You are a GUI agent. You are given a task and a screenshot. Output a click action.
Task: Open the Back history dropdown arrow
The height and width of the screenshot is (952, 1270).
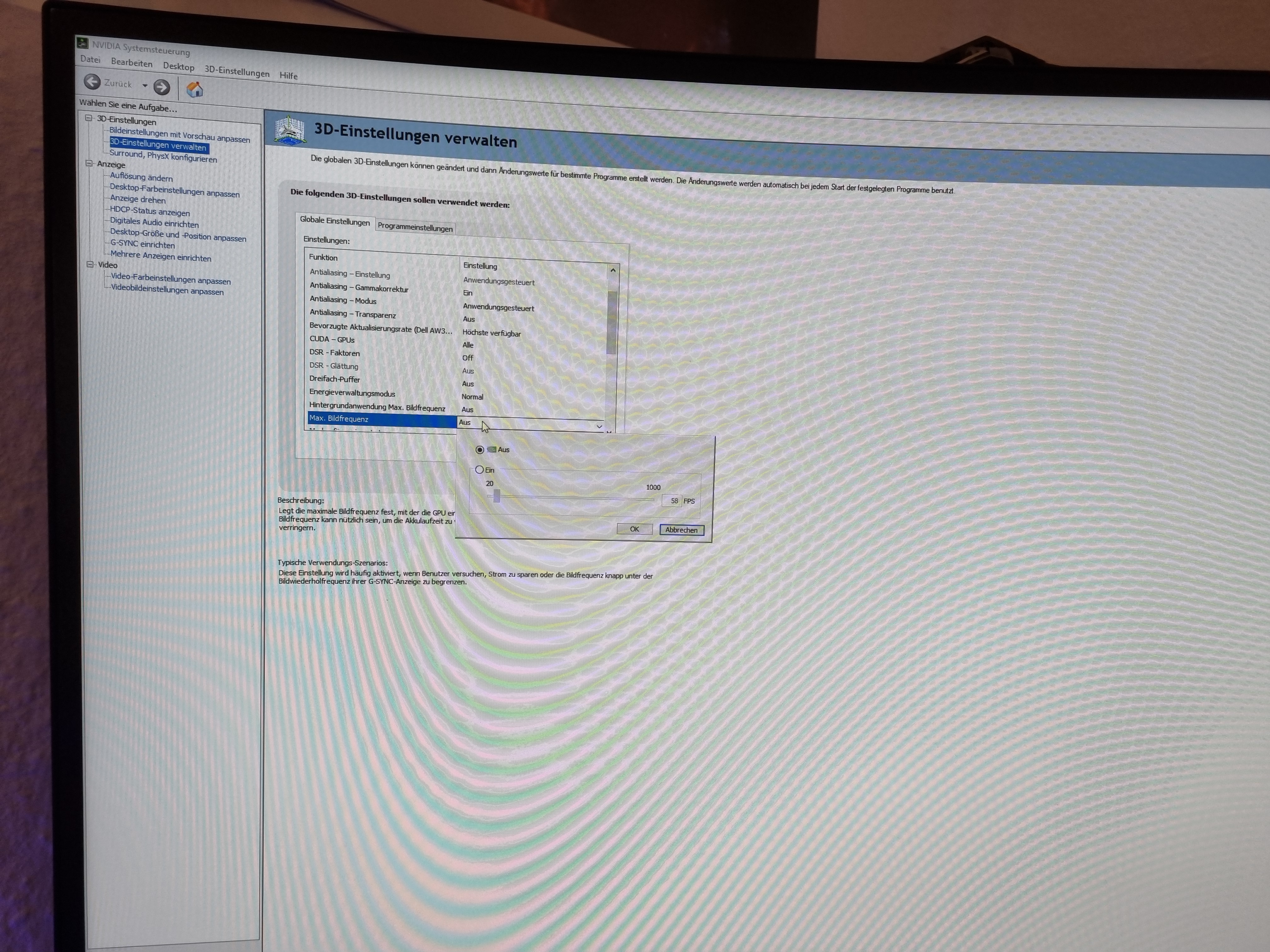pyautogui.click(x=145, y=86)
